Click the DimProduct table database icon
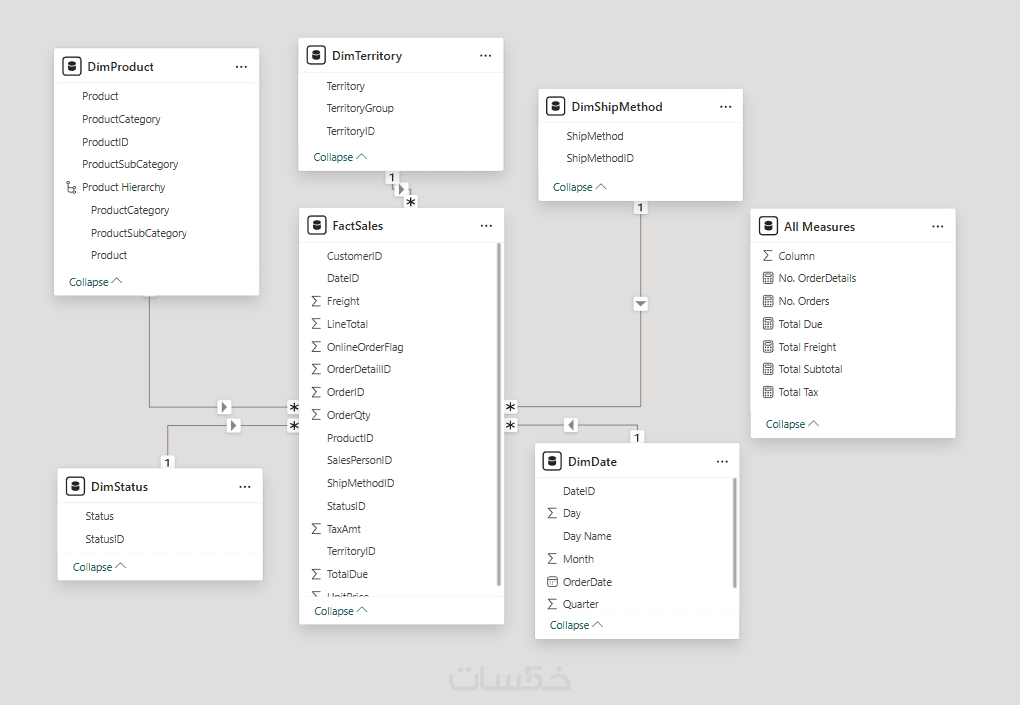The width and height of the screenshot is (1020, 705). click(x=72, y=67)
